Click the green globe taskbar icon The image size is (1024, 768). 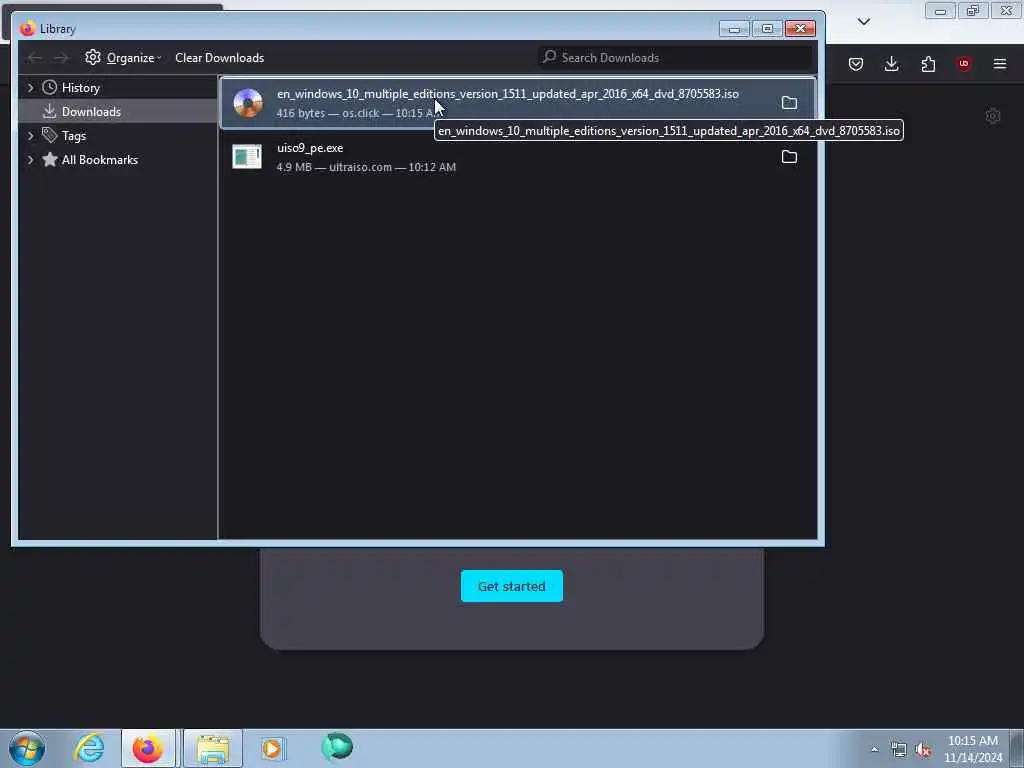tap(337, 747)
